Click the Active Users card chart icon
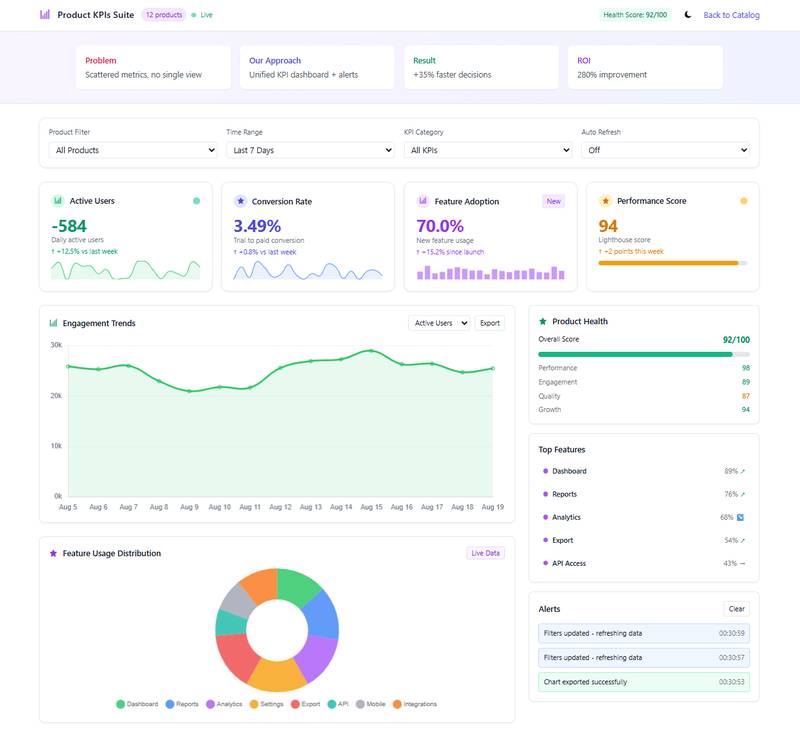Image resolution: width=800 pixels, height=735 pixels. pyautogui.click(x=57, y=201)
